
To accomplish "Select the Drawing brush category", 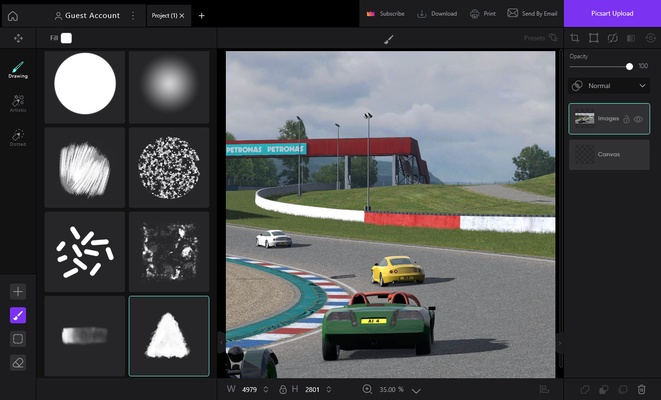I will pos(18,69).
